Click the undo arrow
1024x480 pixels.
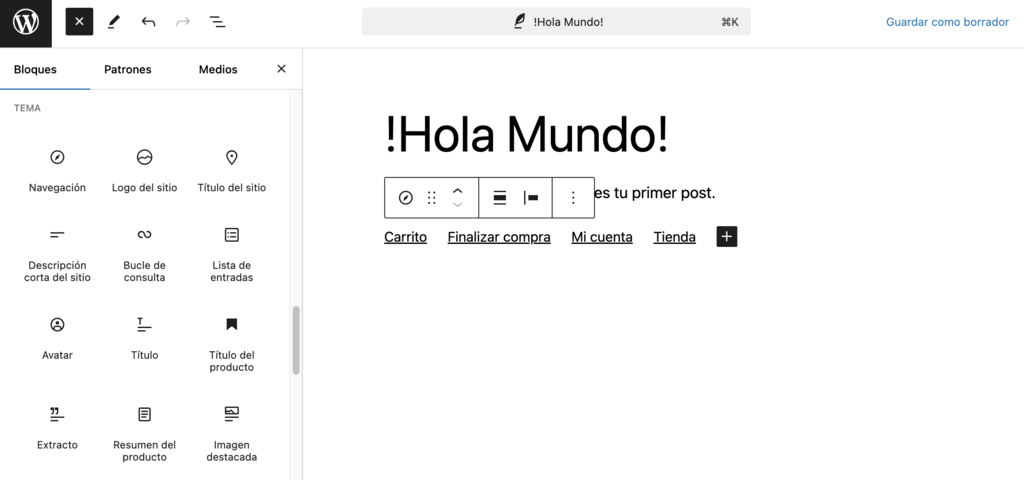(x=148, y=22)
